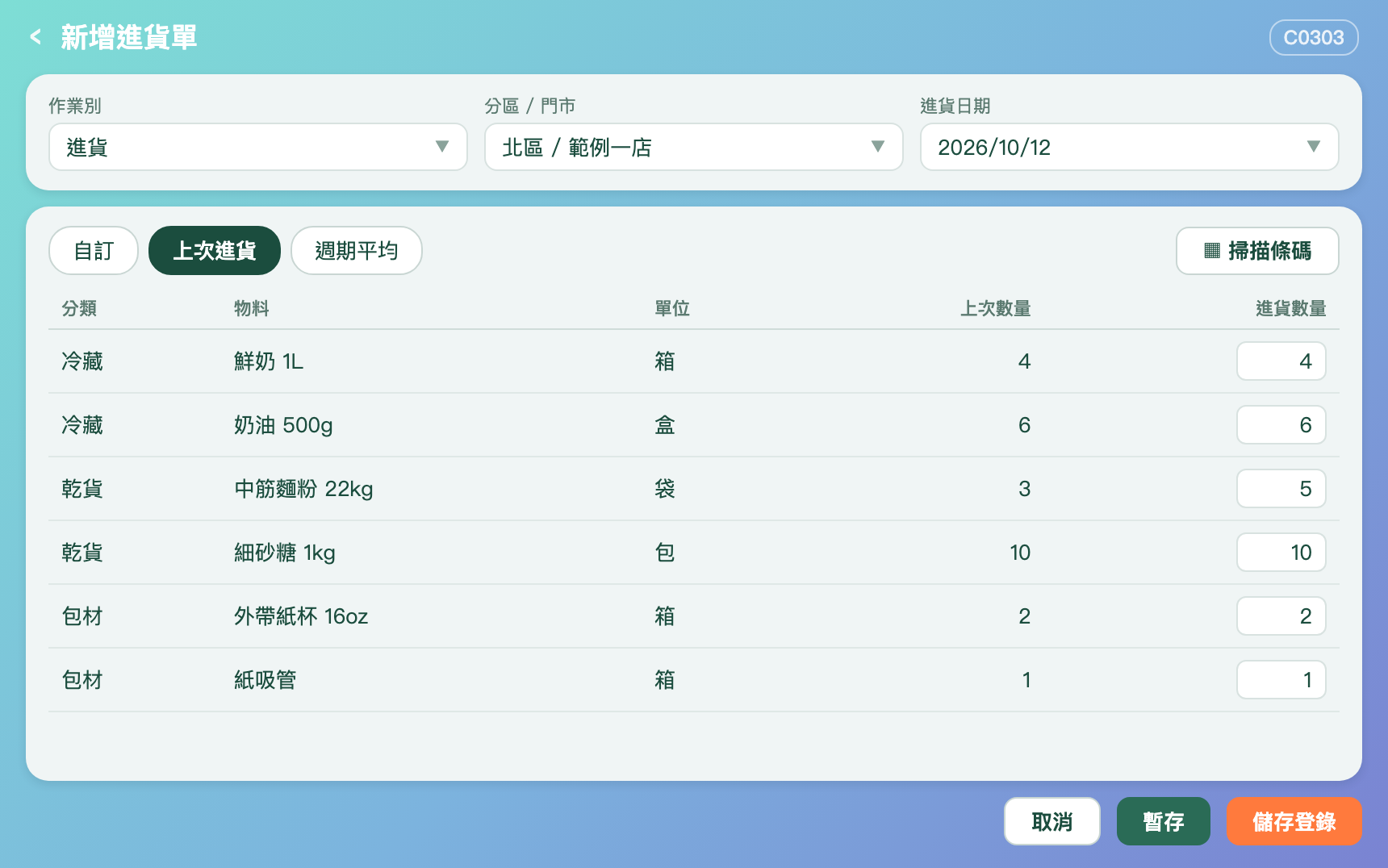Click the unit 袋 in the 中筋麵粉 row
Viewport: 1388px width, 868px height.
[664, 489]
